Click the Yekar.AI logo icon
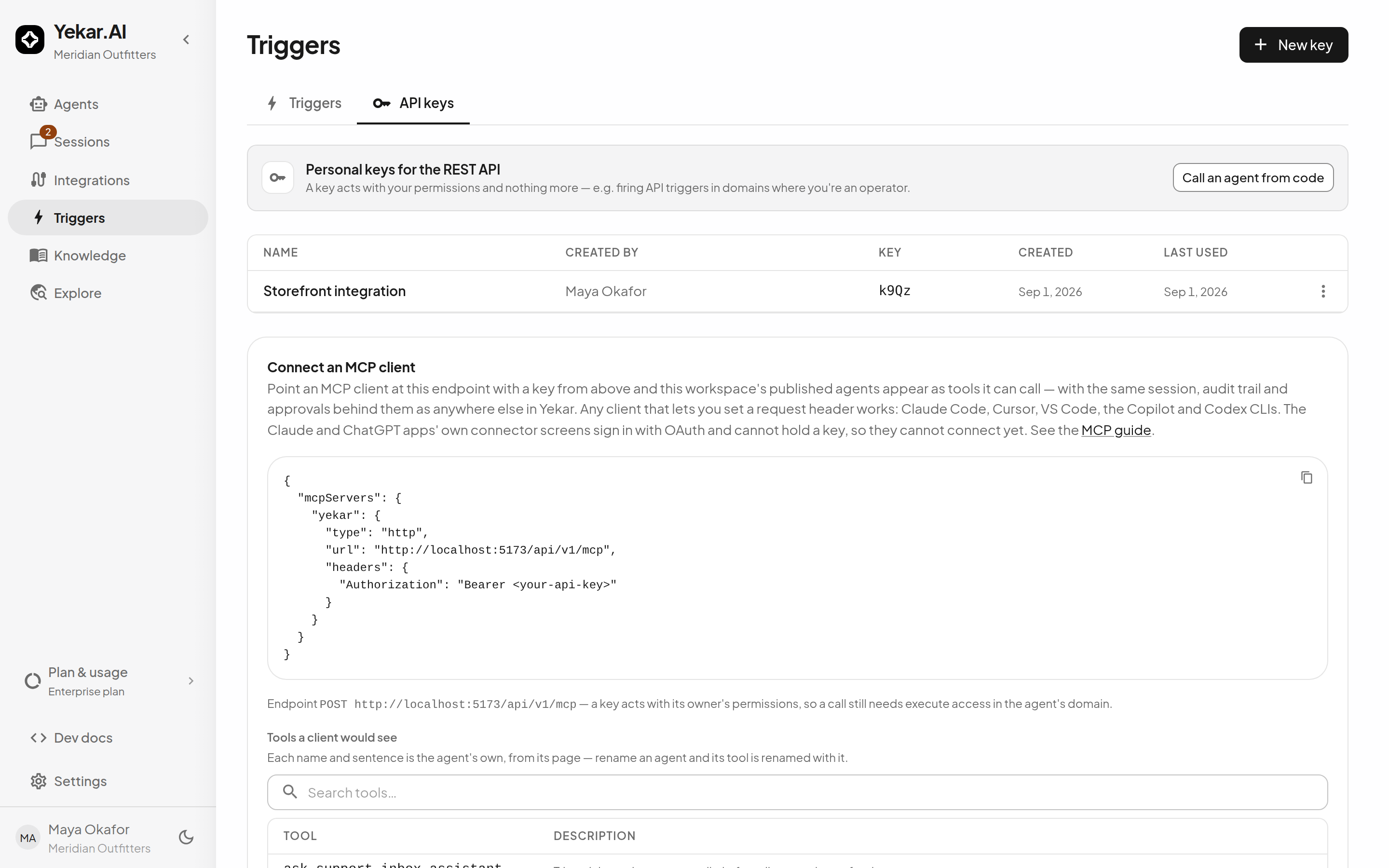 pyautogui.click(x=30, y=40)
